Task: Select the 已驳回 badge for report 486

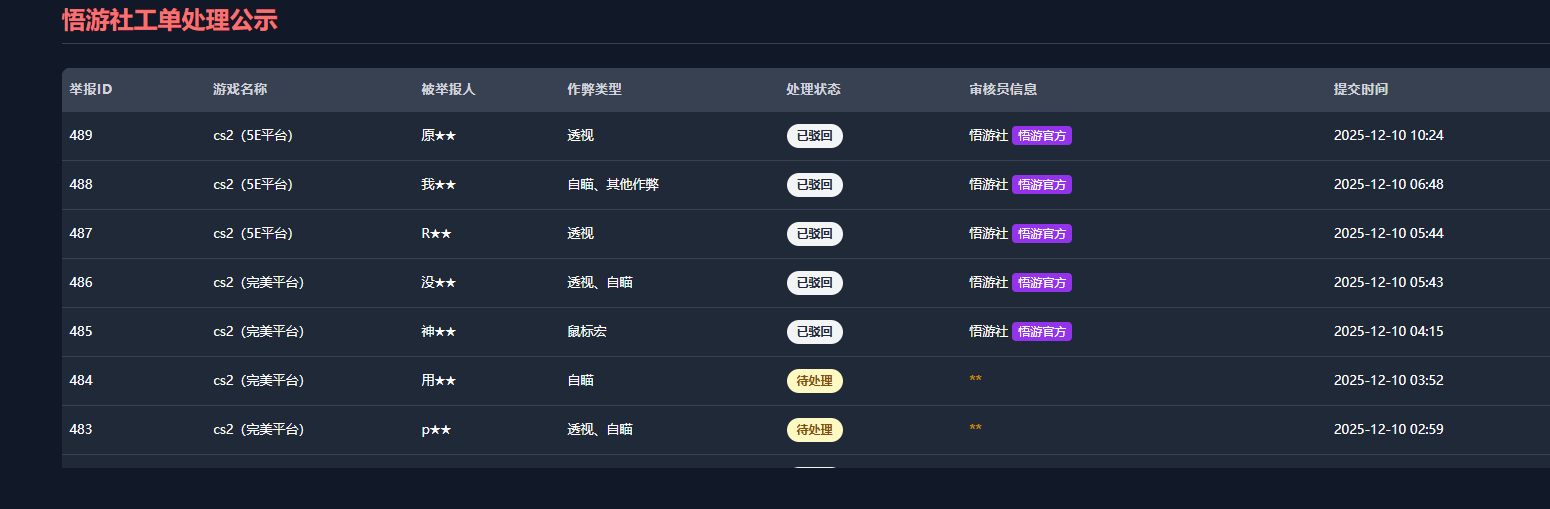Action: pyautogui.click(x=814, y=283)
